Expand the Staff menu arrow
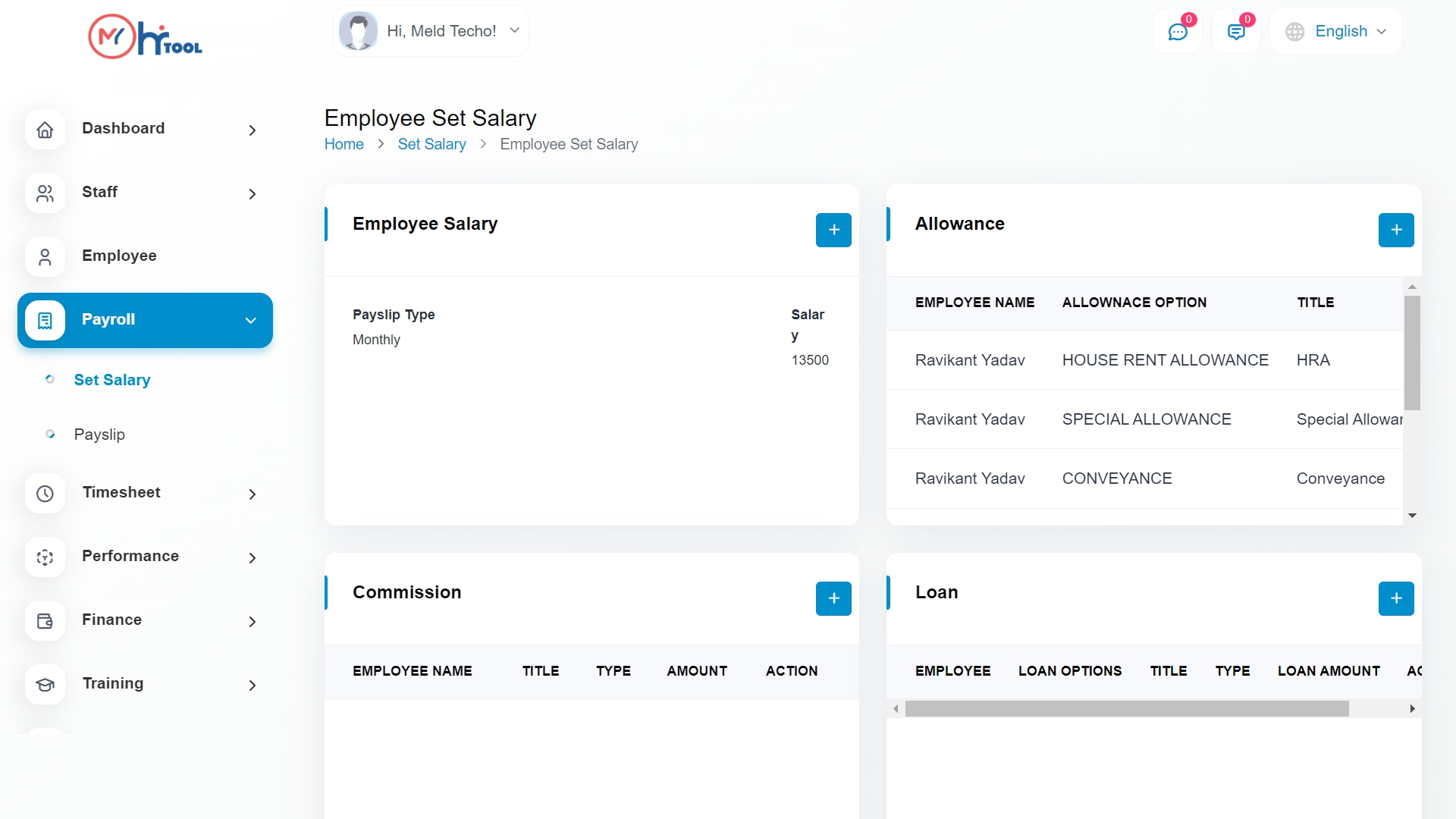Screen dimensions: 1456x819 (x=253, y=194)
